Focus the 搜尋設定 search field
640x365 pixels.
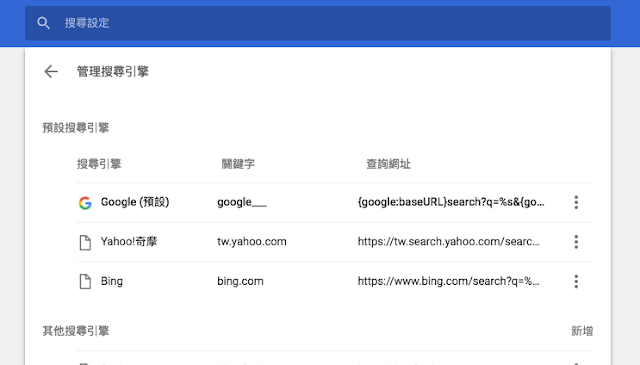(x=318, y=23)
